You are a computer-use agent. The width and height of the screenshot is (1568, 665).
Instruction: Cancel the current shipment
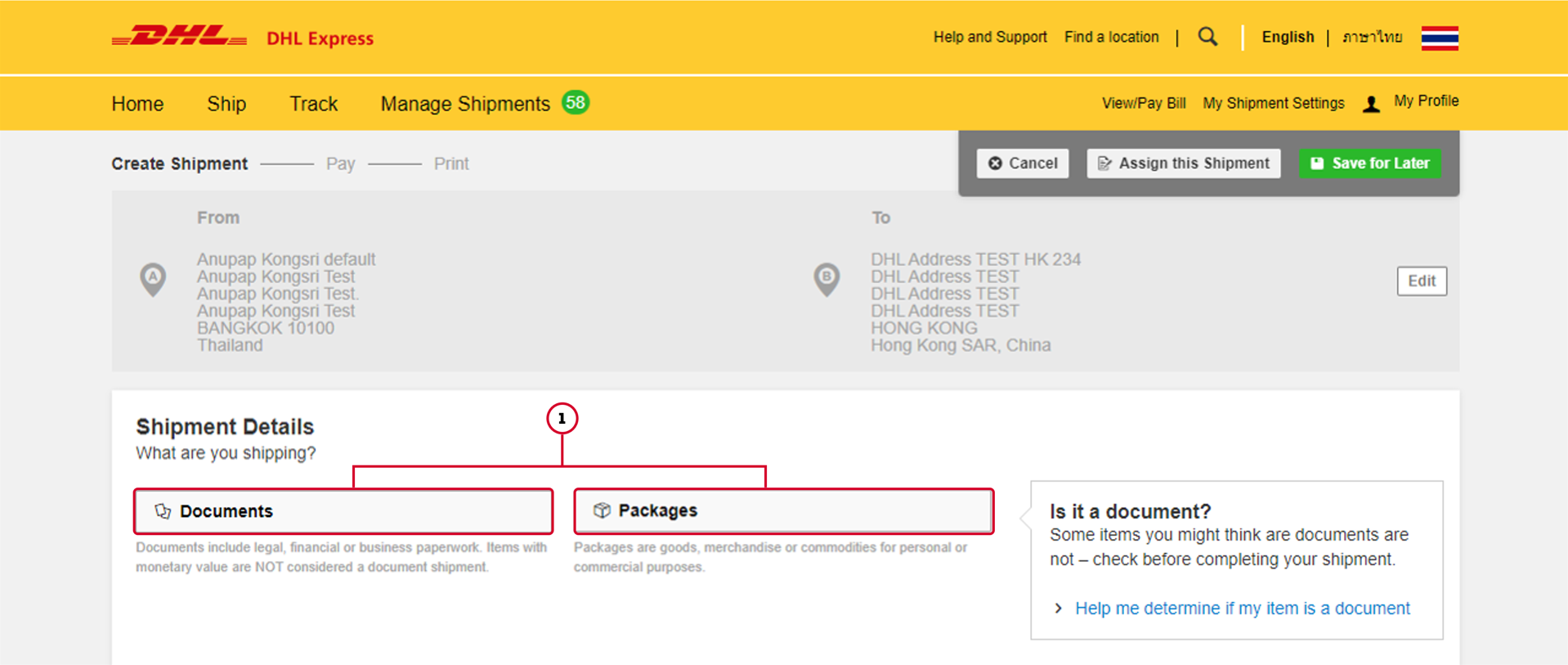pos(1022,164)
